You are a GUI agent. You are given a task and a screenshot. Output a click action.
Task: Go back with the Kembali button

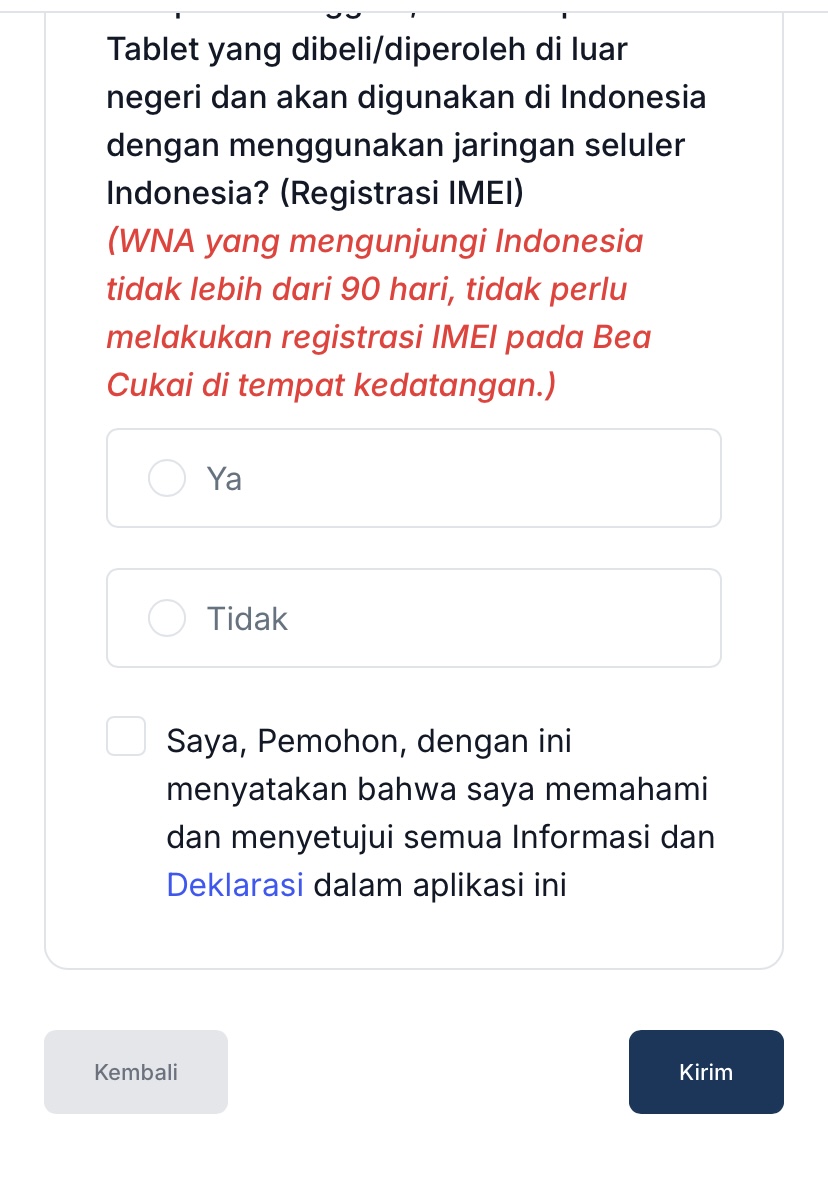coord(136,1072)
